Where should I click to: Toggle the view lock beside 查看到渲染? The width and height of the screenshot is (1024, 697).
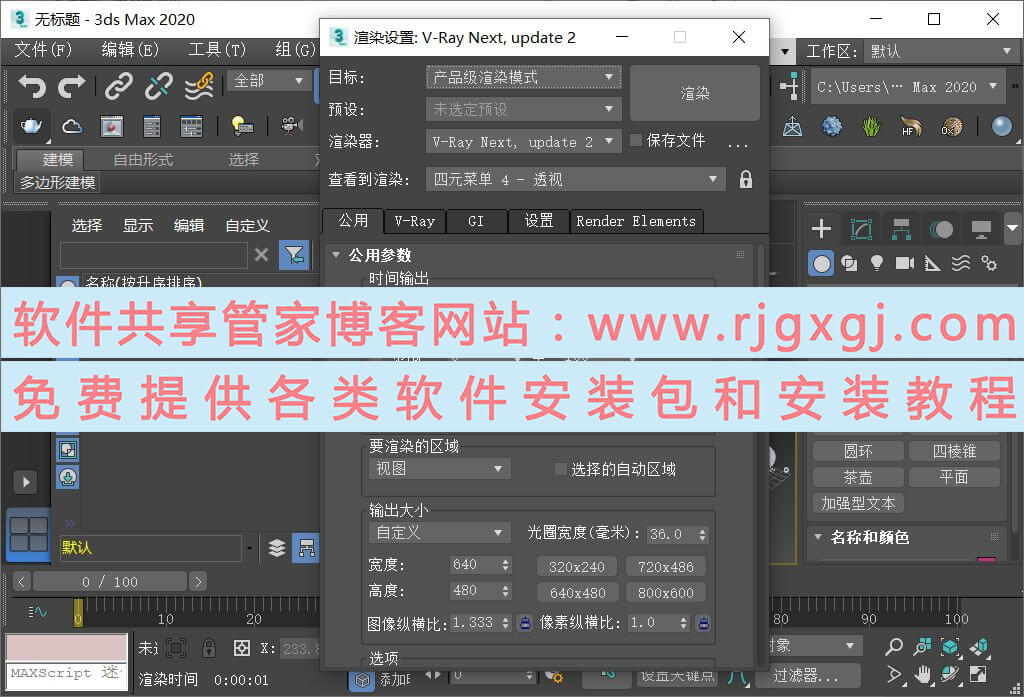(745, 179)
